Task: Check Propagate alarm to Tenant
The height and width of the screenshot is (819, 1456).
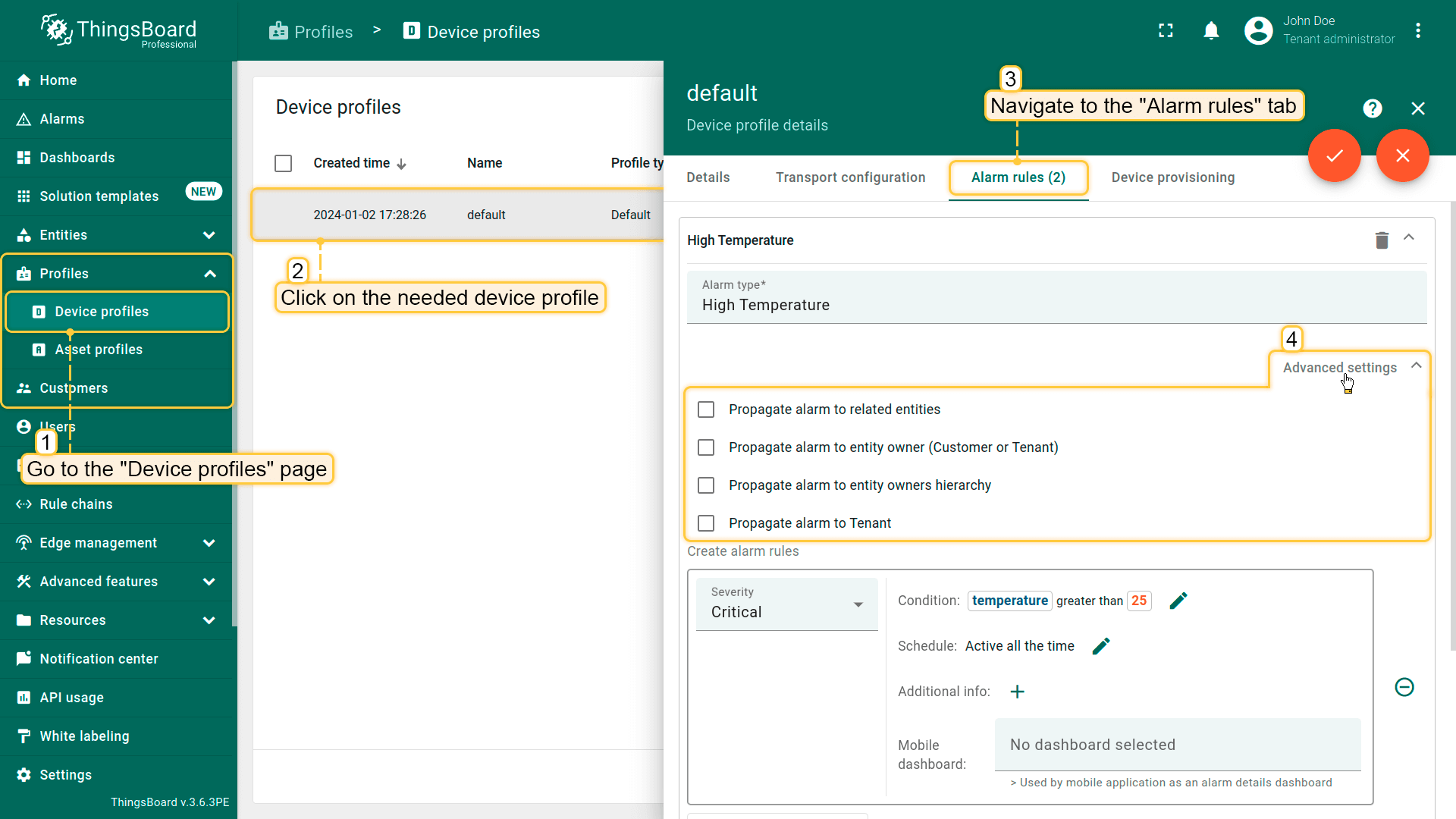Action: pyautogui.click(x=706, y=523)
